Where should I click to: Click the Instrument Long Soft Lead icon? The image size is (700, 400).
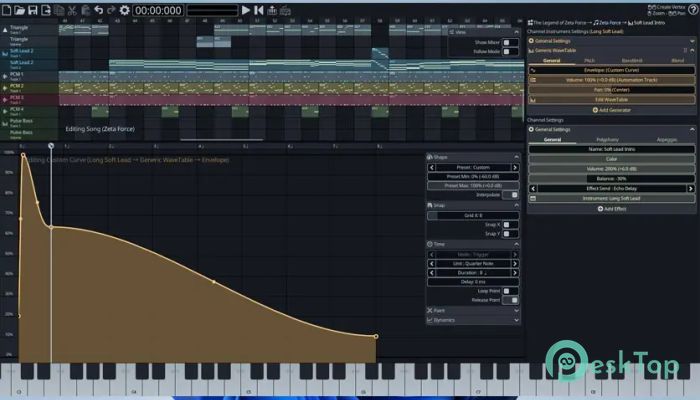tap(533, 198)
